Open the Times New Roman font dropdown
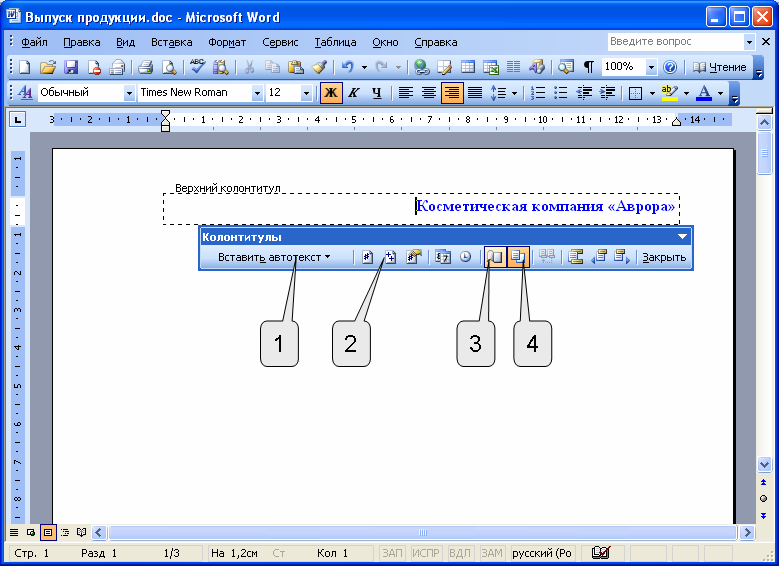This screenshot has width=779, height=566. click(257, 93)
